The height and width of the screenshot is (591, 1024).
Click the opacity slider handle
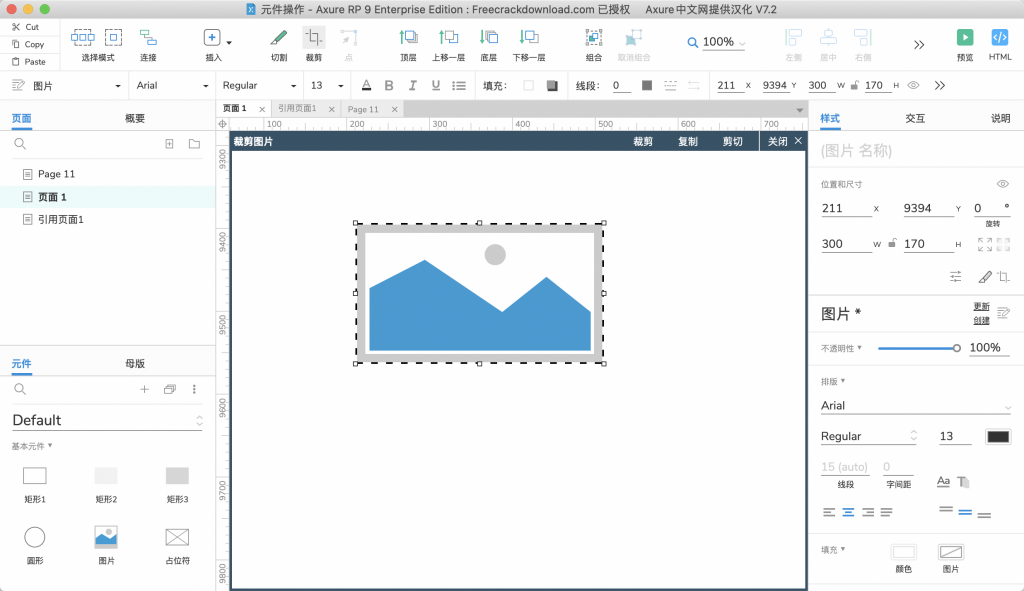[x=957, y=348]
